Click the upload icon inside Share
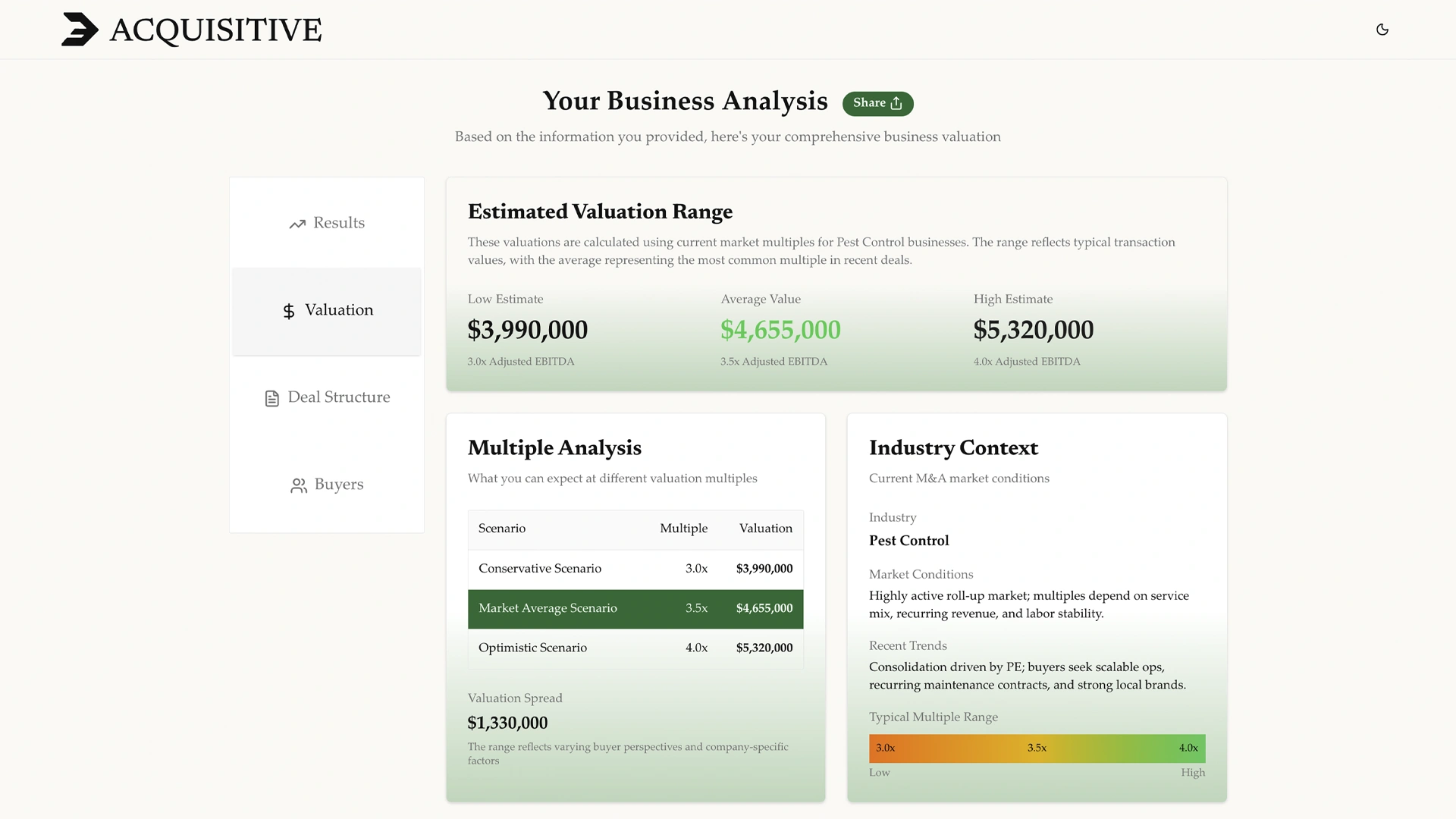 (x=896, y=103)
